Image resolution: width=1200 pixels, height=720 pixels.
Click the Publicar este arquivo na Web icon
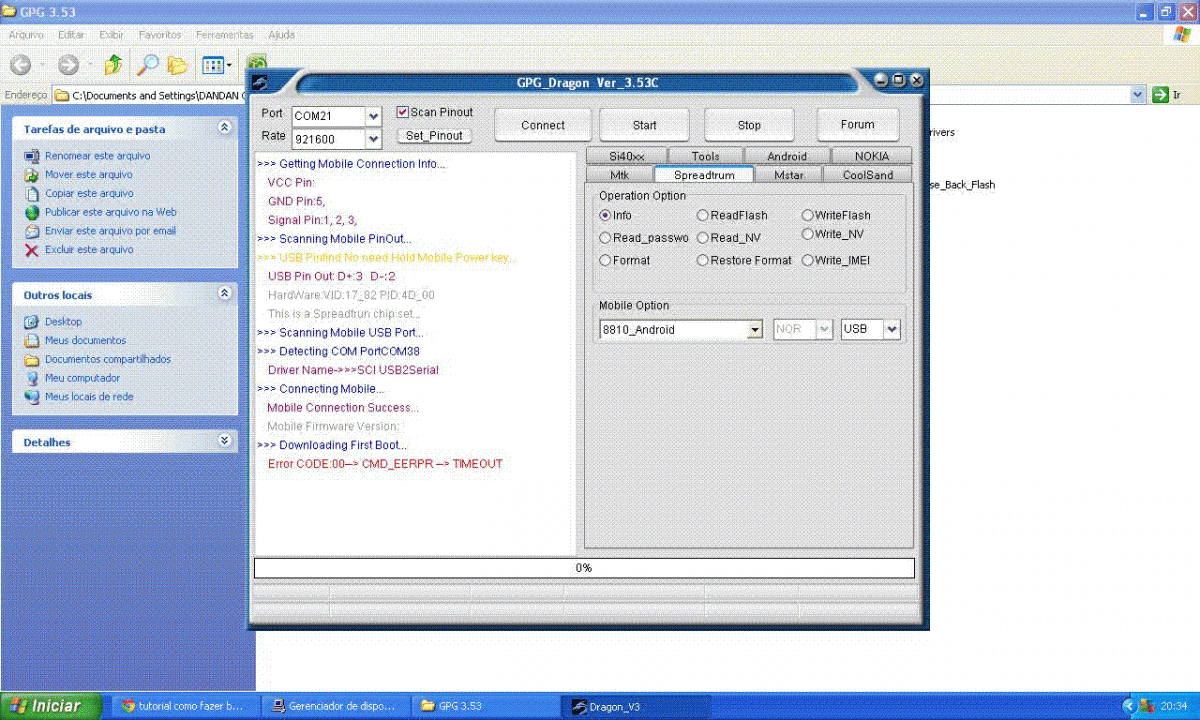click(32, 212)
